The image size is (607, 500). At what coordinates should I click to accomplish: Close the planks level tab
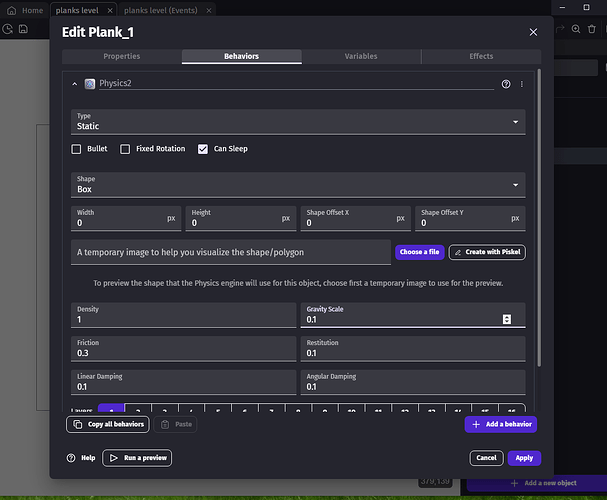110,10
